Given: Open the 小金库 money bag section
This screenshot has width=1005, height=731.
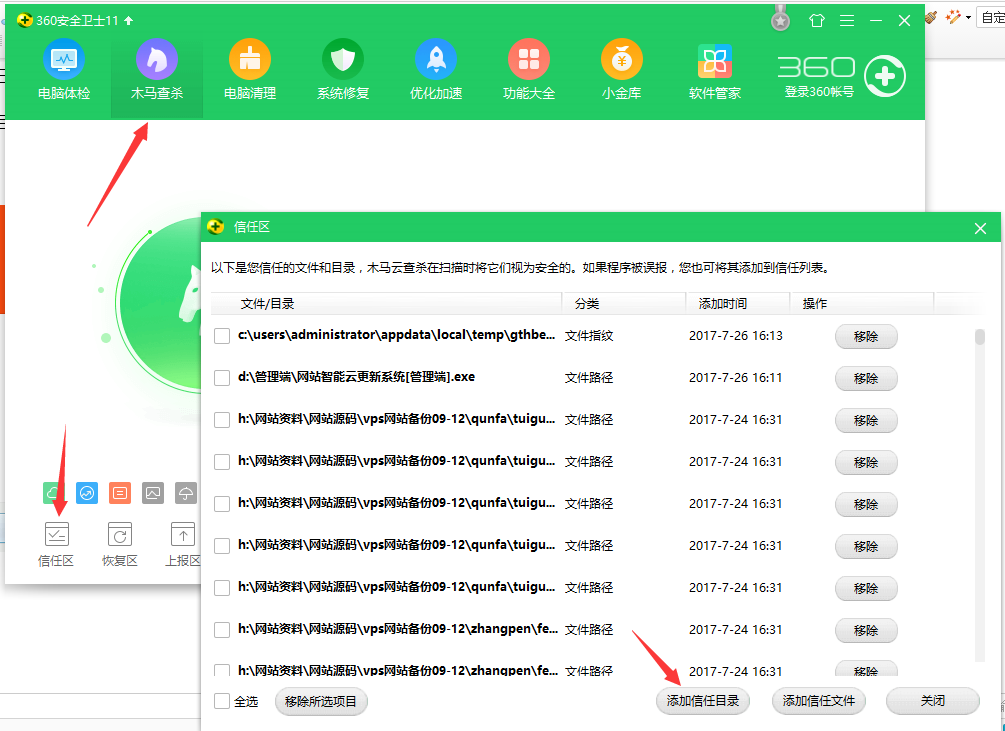Looking at the screenshot, I should (621, 70).
